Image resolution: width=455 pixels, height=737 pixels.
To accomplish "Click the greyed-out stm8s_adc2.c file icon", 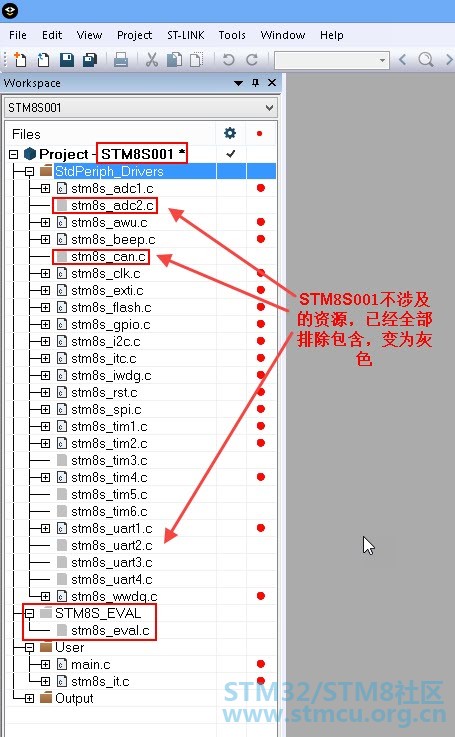I will (x=62, y=205).
